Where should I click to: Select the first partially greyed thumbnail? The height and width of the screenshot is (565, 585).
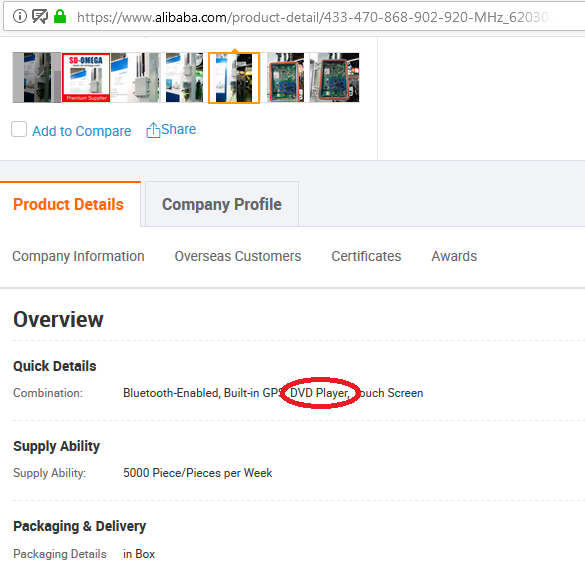pos(37,78)
